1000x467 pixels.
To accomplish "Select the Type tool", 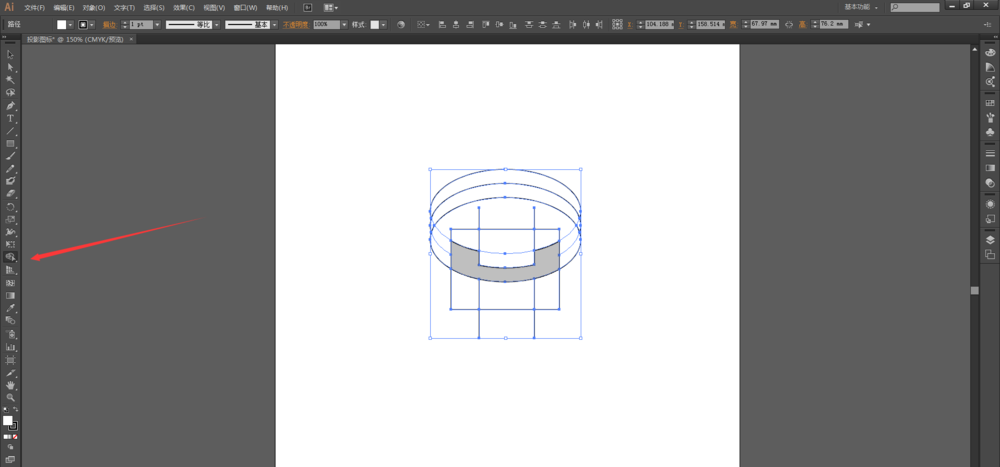I will coord(10,118).
